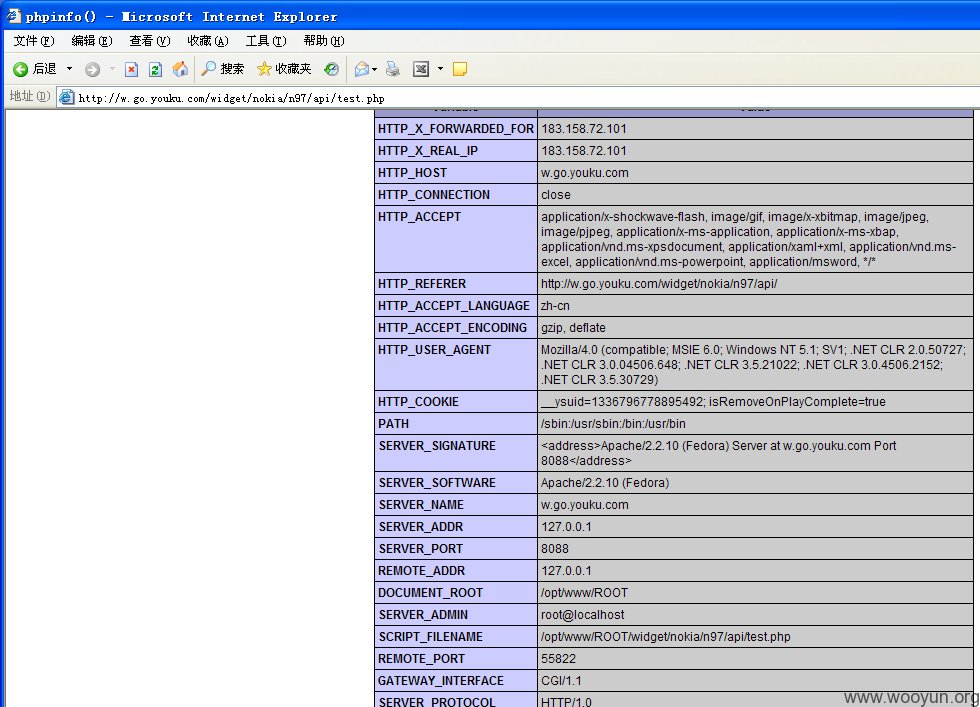Click the Back arrow icon
Image resolution: width=980 pixels, height=707 pixels.
coord(21,69)
